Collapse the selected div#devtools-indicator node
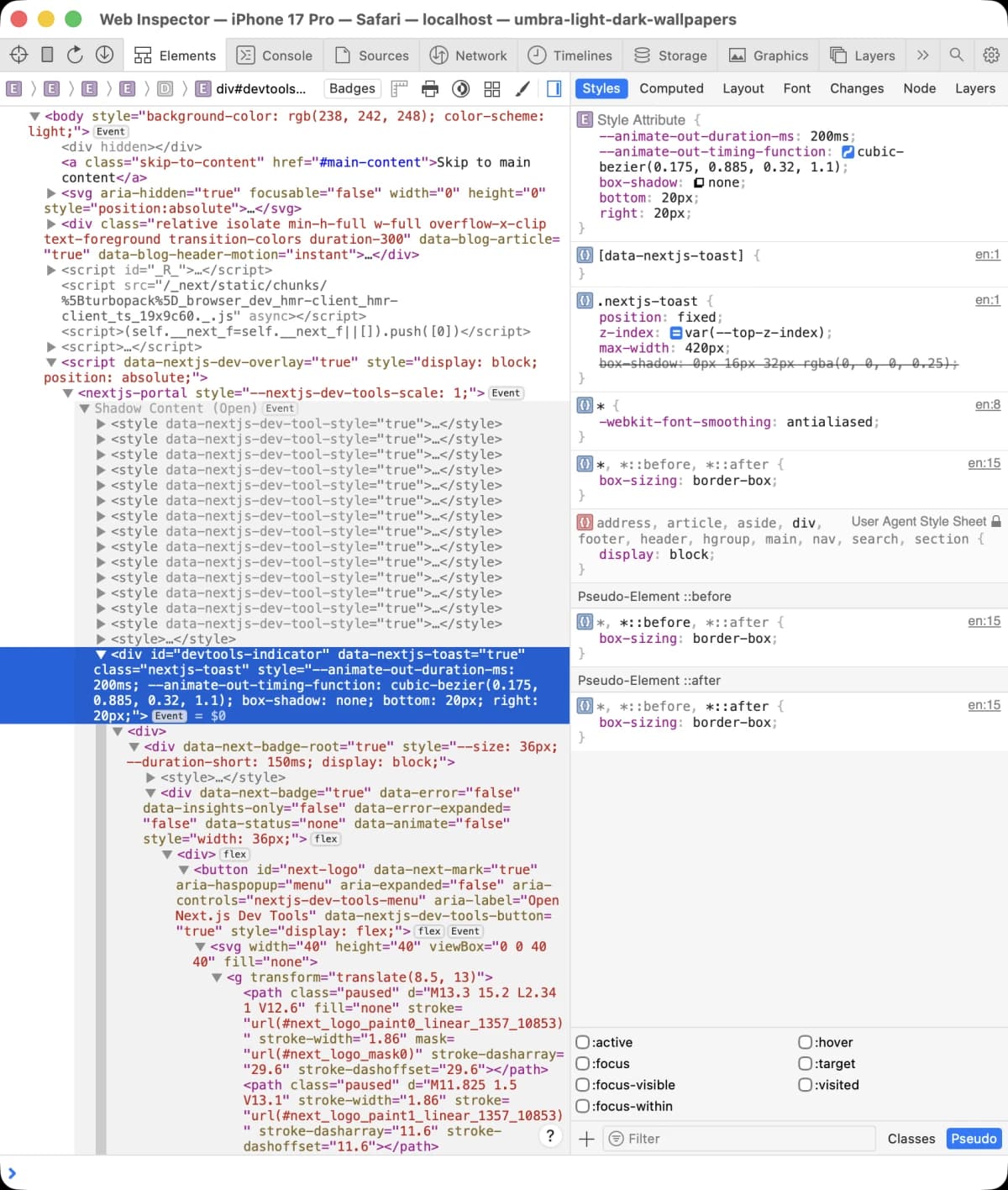The image size is (1008, 1190). click(x=101, y=655)
